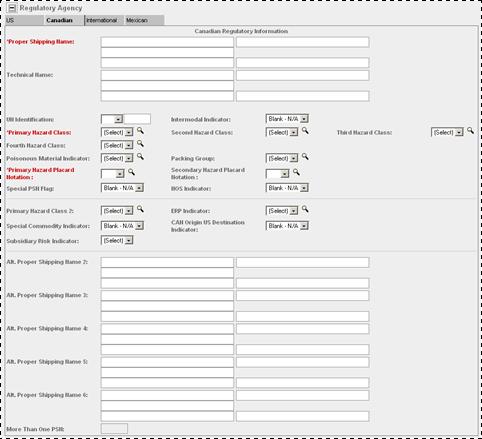Open the BOS Indicator dropdown
This screenshot has height=439, width=482.
coord(287,188)
